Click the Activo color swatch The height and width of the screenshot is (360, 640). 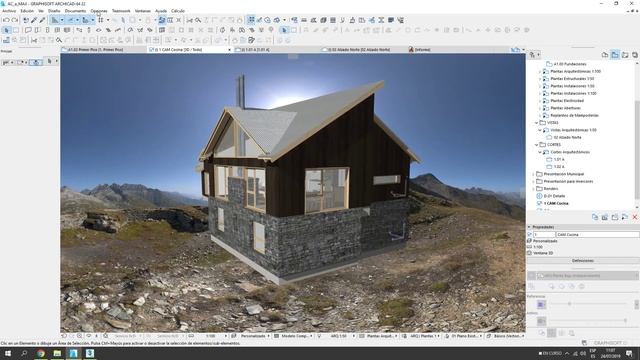coord(541,321)
